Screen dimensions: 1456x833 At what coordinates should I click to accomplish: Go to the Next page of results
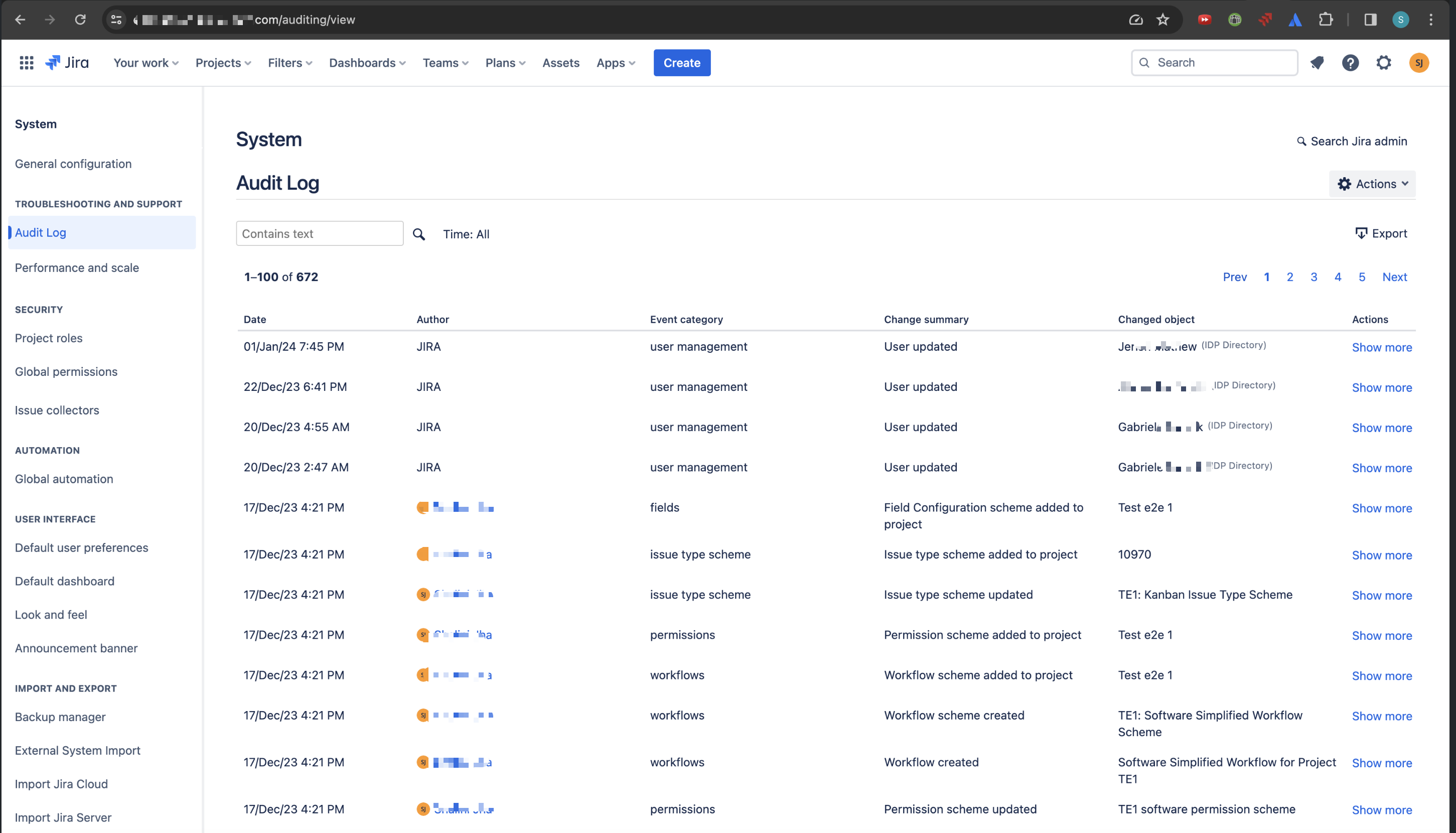point(1394,277)
